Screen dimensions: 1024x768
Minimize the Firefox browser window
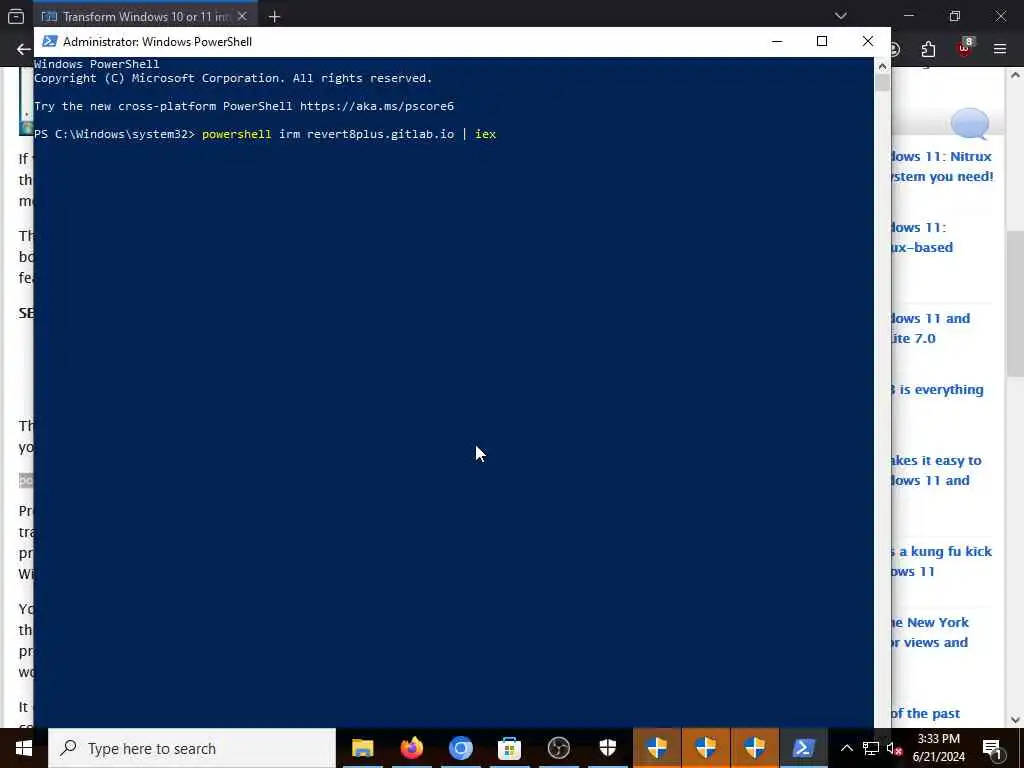click(x=909, y=16)
